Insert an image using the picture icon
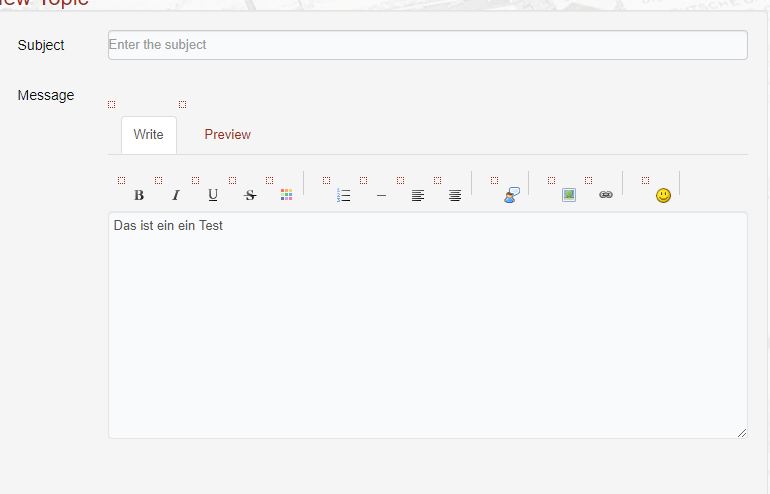This screenshot has width=770, height=494. [568, 196]
